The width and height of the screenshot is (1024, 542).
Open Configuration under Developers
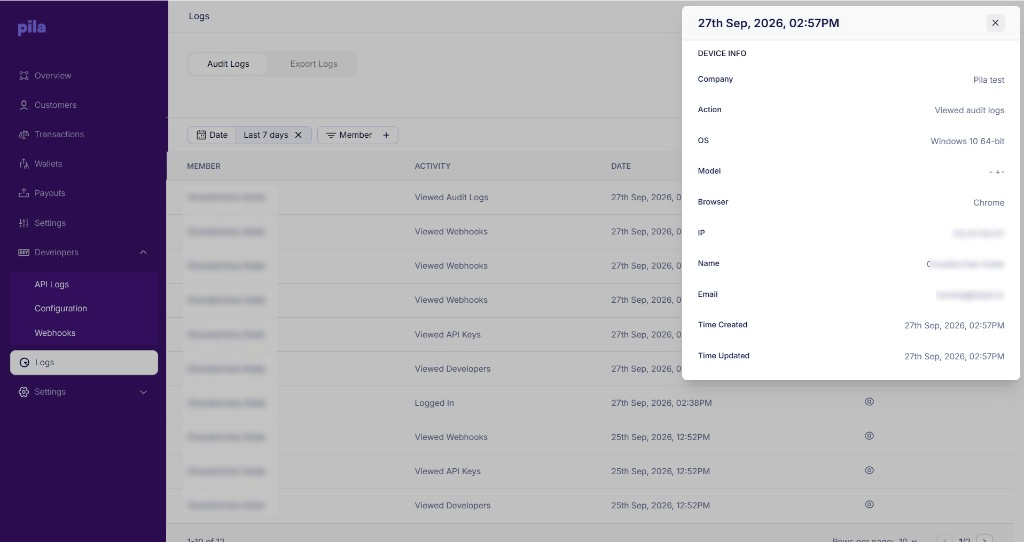tap(61, 308)
